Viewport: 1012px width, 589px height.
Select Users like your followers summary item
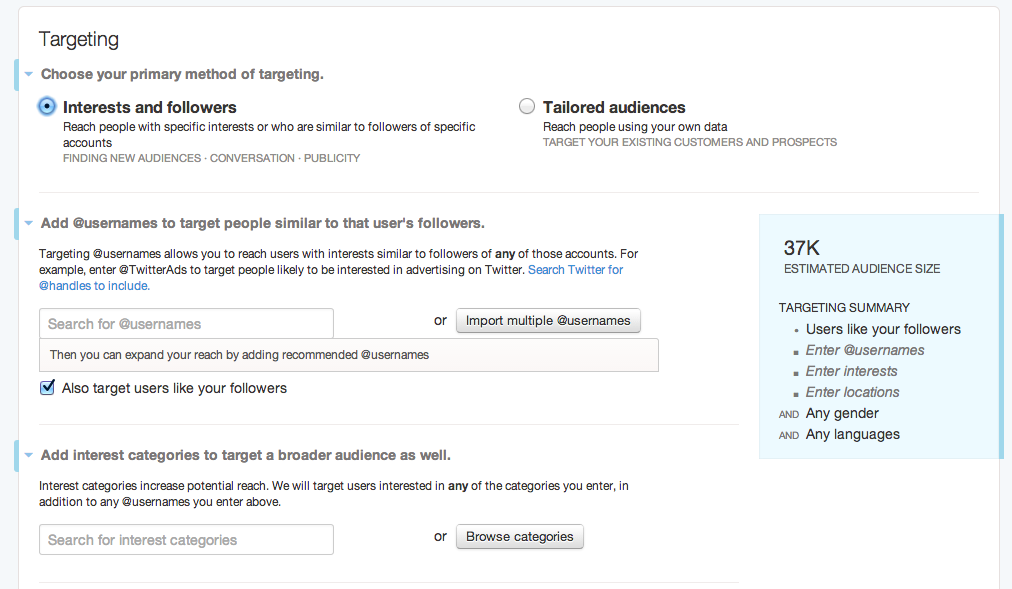882,329
